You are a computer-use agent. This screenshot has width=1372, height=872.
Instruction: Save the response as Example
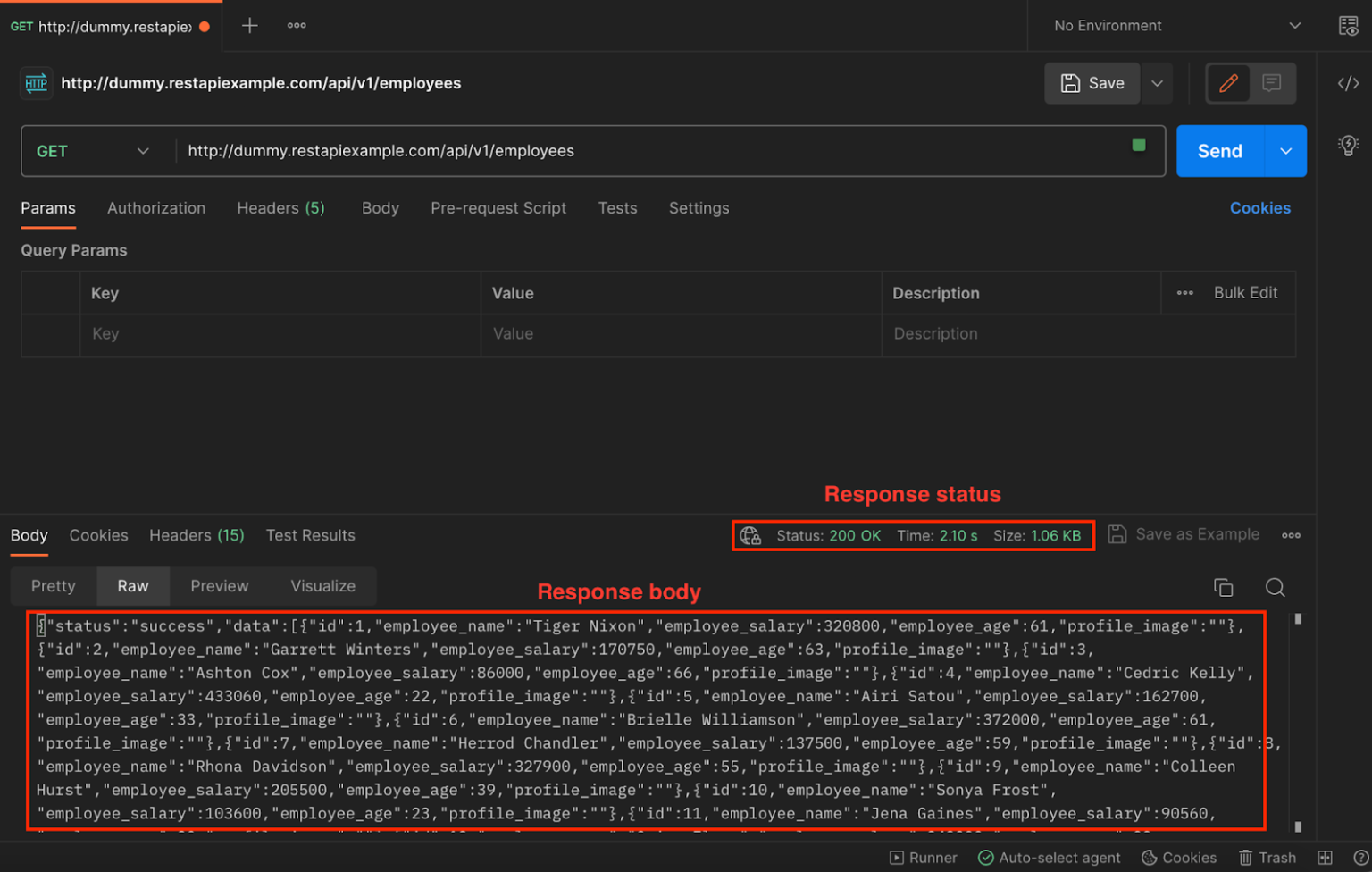[x=1184, y=534]
